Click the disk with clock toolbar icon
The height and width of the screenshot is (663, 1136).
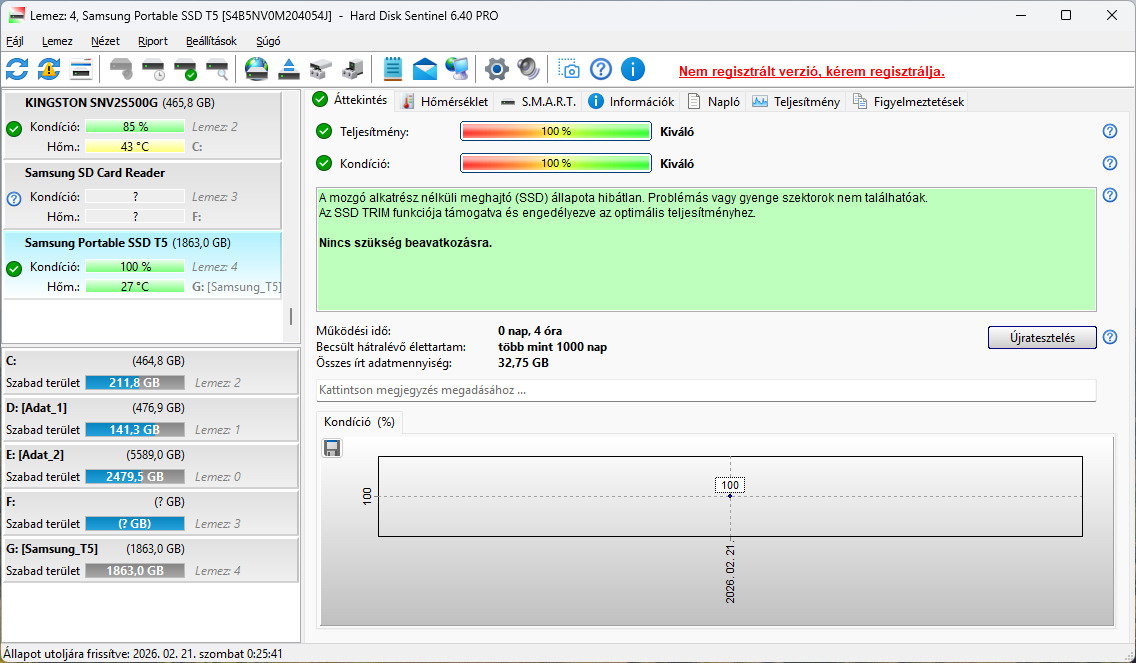(154, 70)
